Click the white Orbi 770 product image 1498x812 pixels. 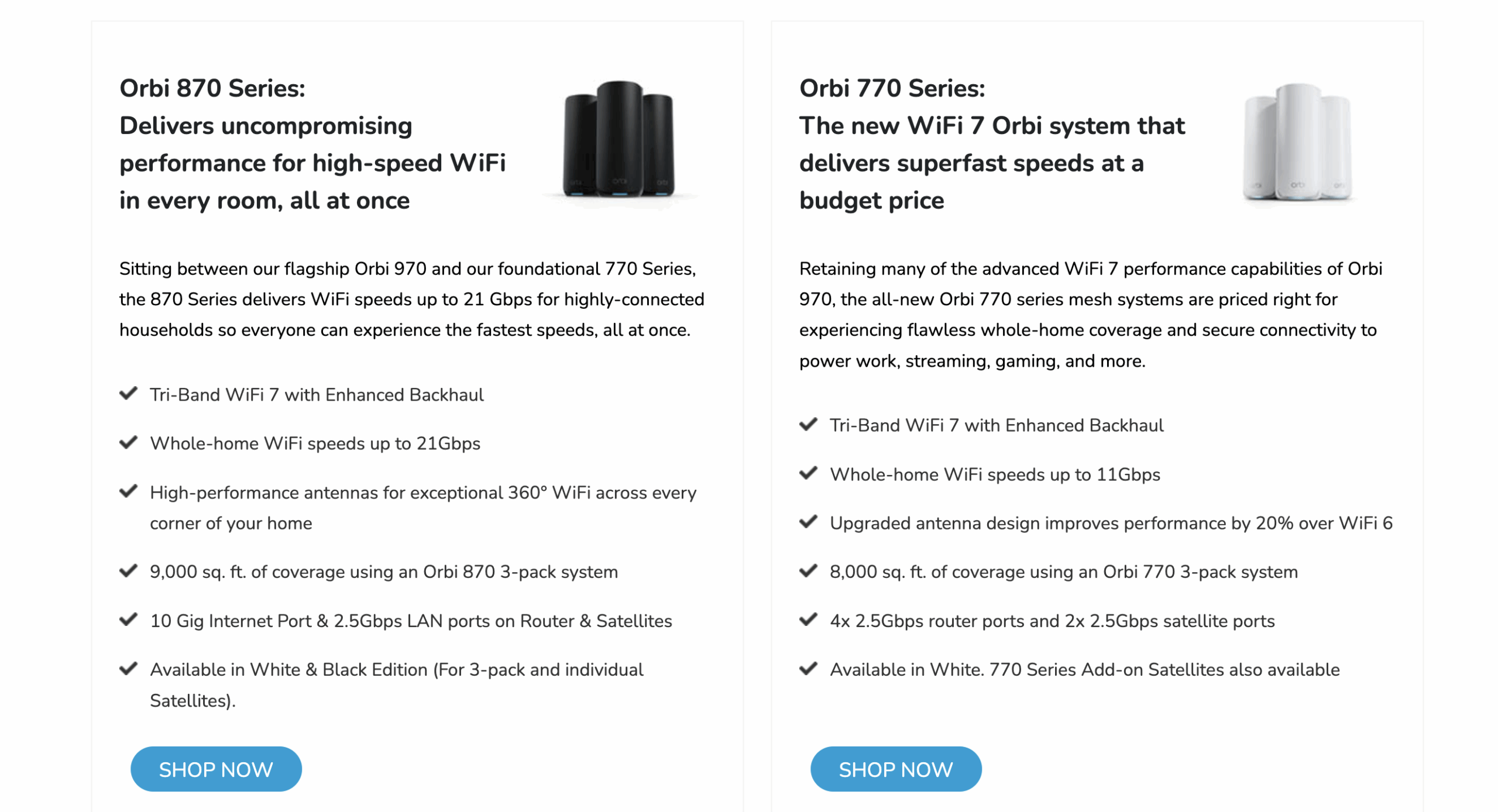tap(1297, 142)
